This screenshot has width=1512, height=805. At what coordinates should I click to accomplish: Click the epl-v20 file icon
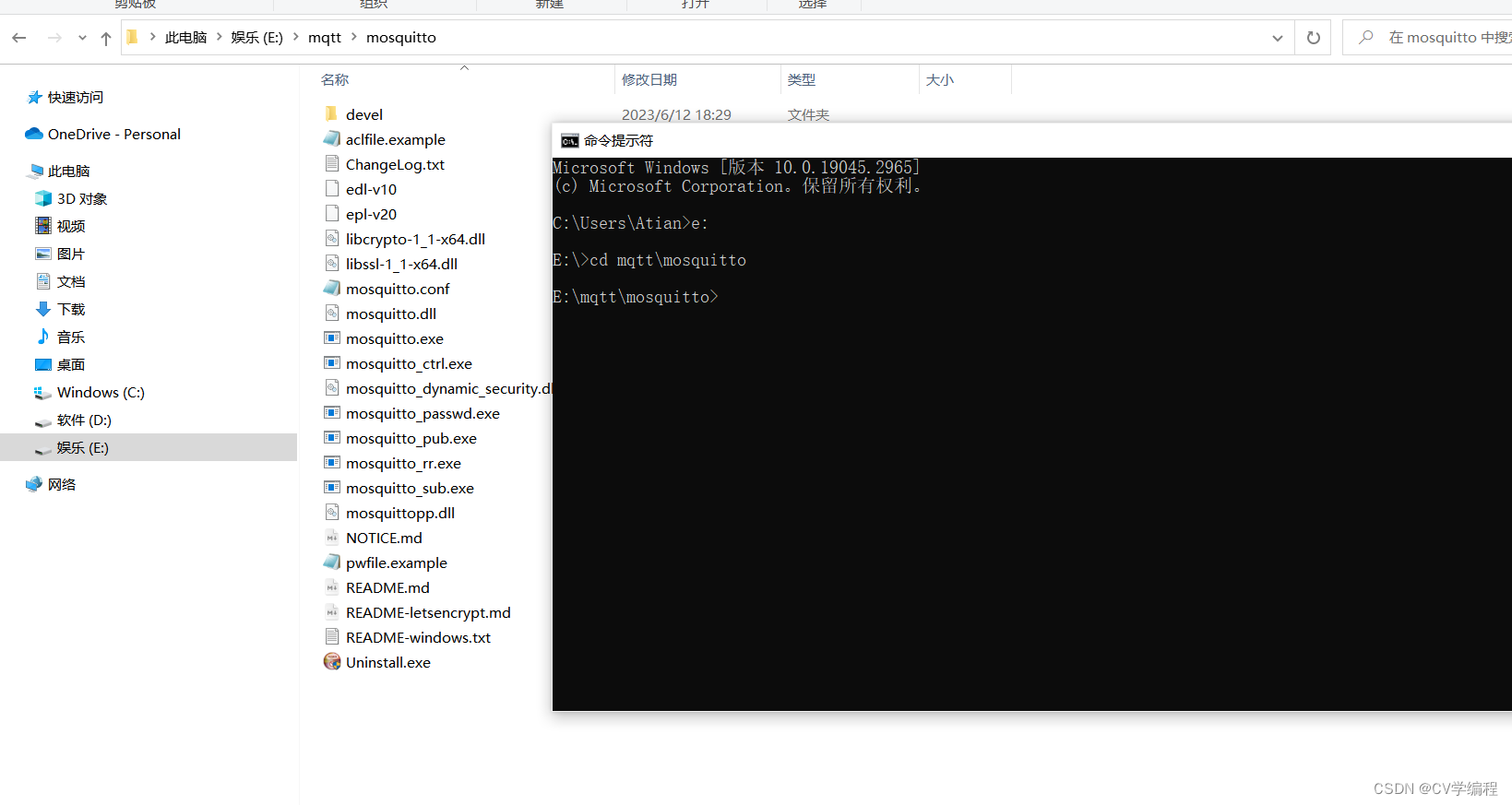pyautogui.click(x=332, y=214)
